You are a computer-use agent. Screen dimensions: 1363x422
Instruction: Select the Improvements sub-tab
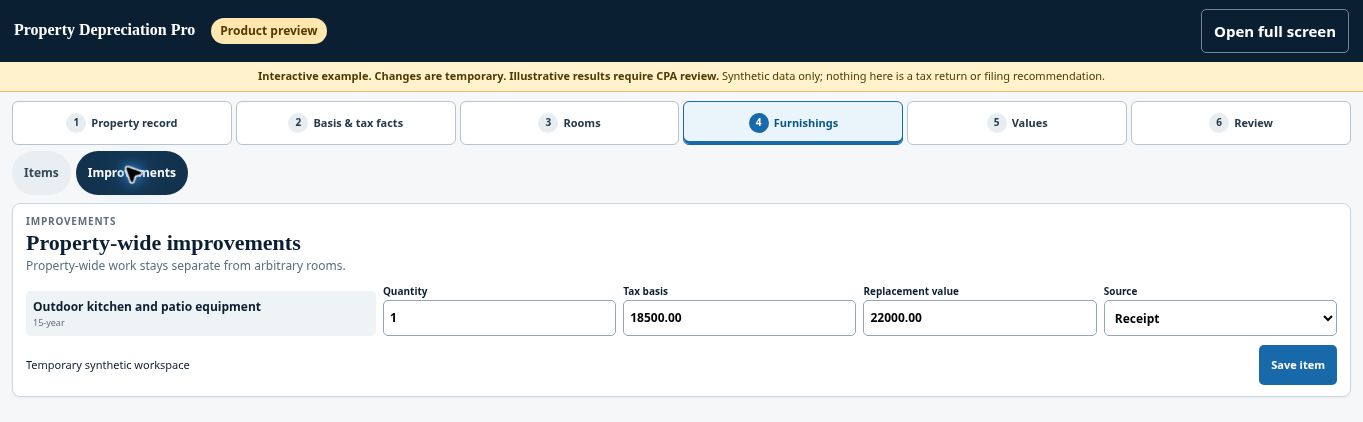[132, 173]
